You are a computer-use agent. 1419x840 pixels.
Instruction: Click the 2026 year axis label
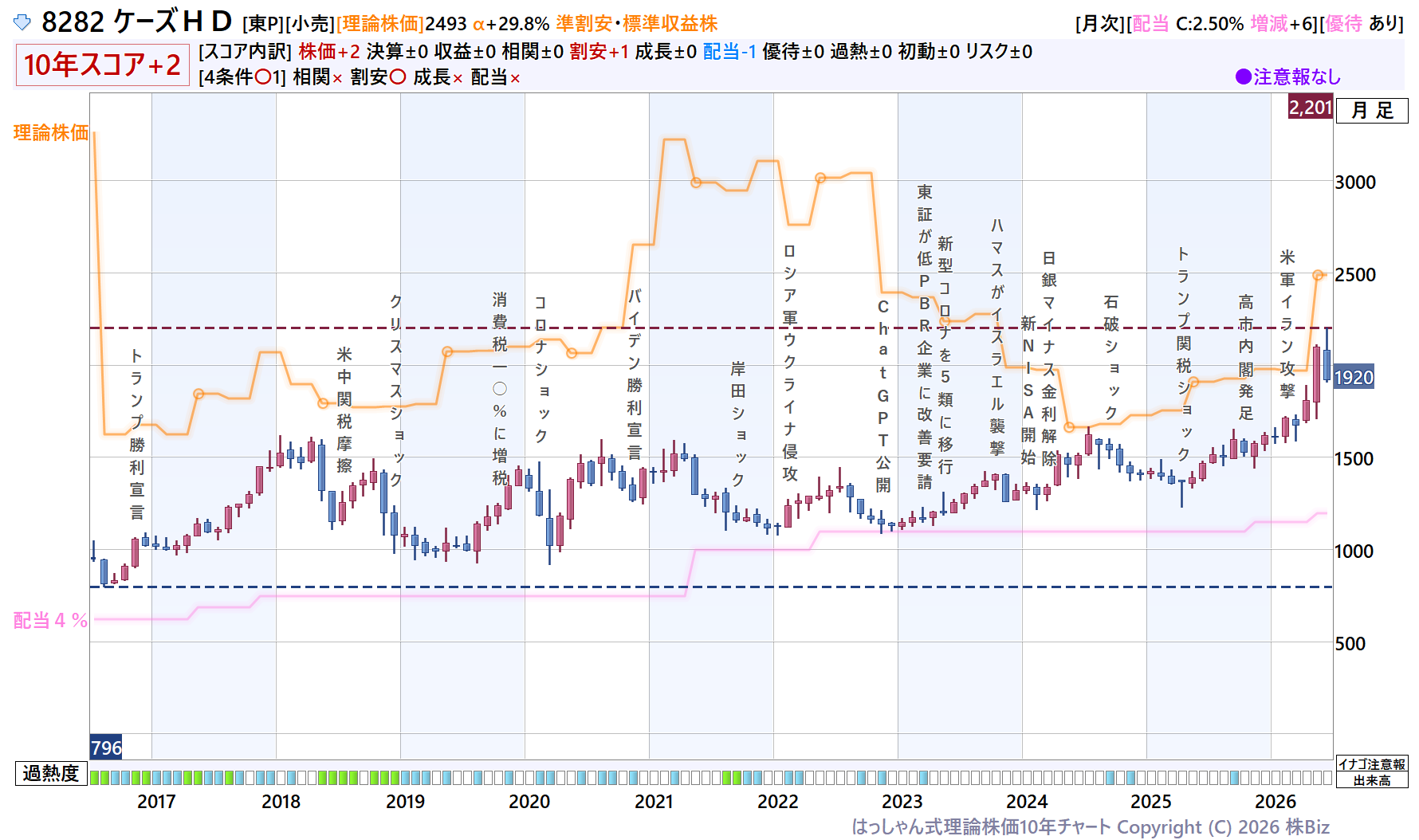tap(1276, 802)
